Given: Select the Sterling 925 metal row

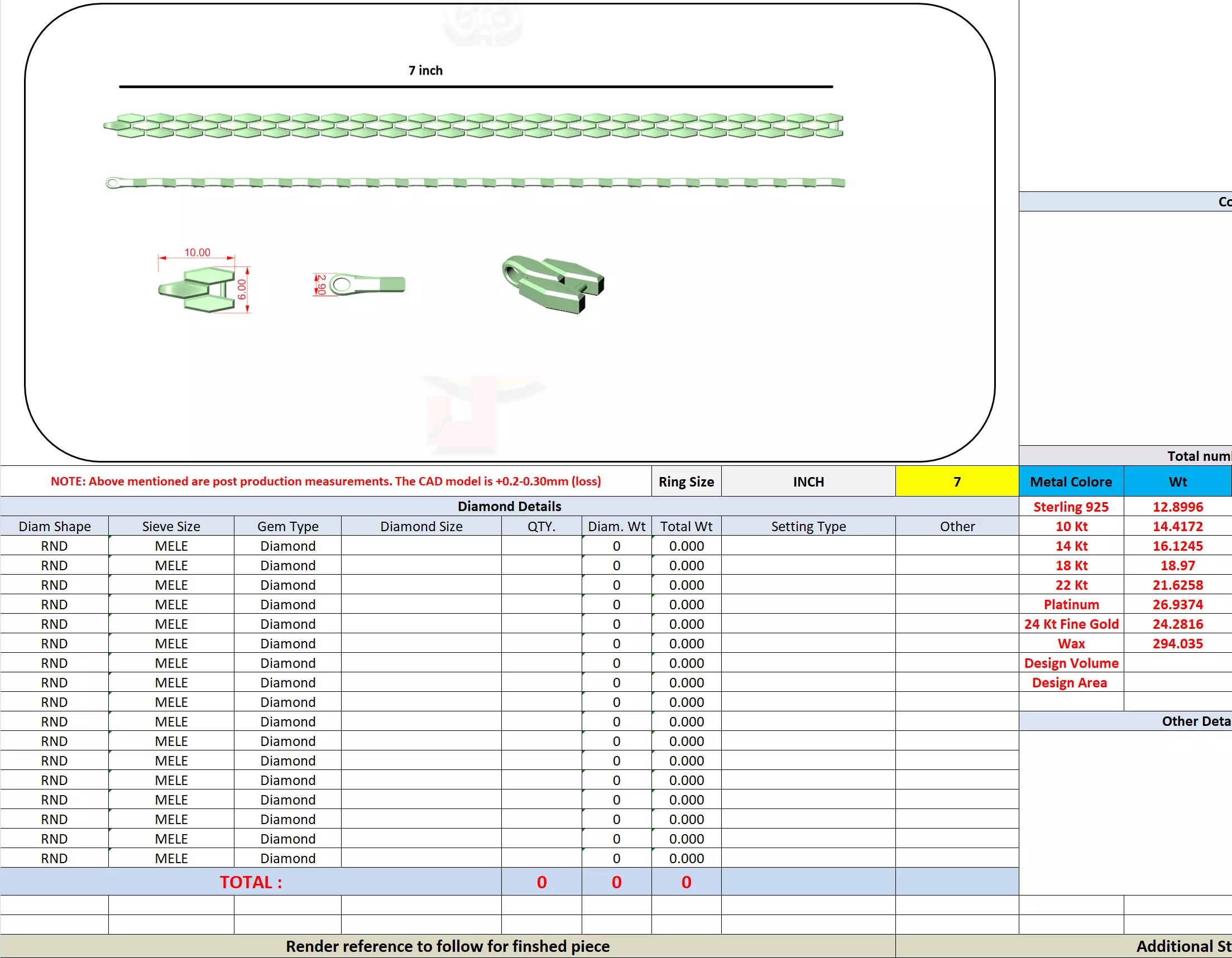Looking at the screenshot, I should tap(1071, 507).
